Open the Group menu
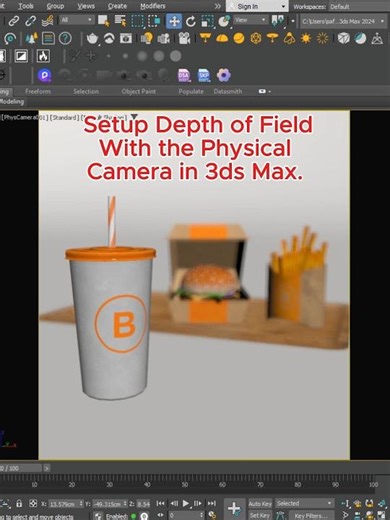The height and width of the screenshot is (520, 390). [55, 6]
